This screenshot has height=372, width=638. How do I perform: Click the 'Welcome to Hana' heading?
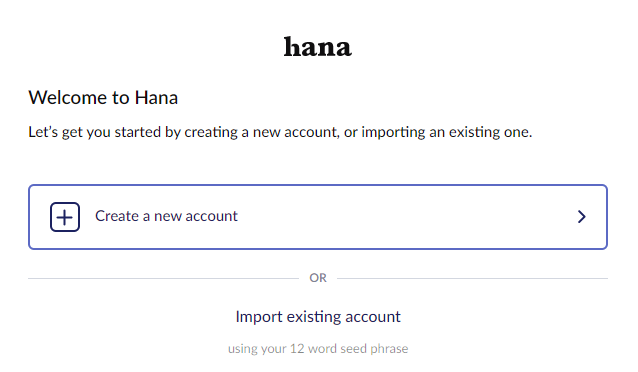point(103,98)
